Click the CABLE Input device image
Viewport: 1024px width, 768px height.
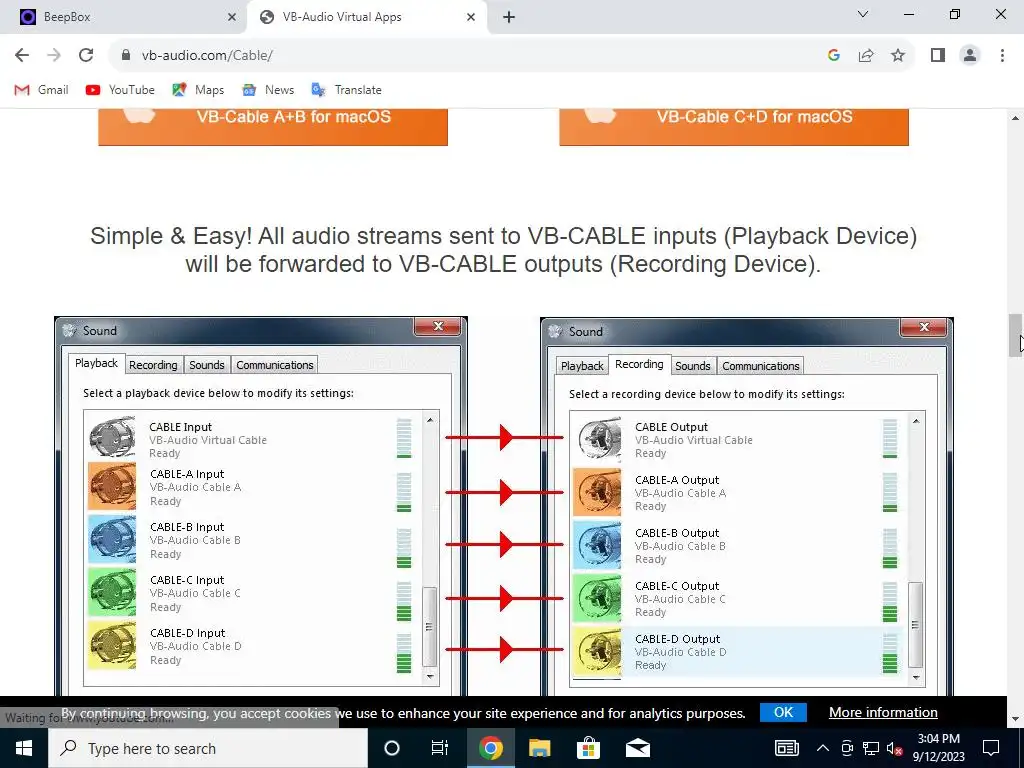(x=112, y=436)
